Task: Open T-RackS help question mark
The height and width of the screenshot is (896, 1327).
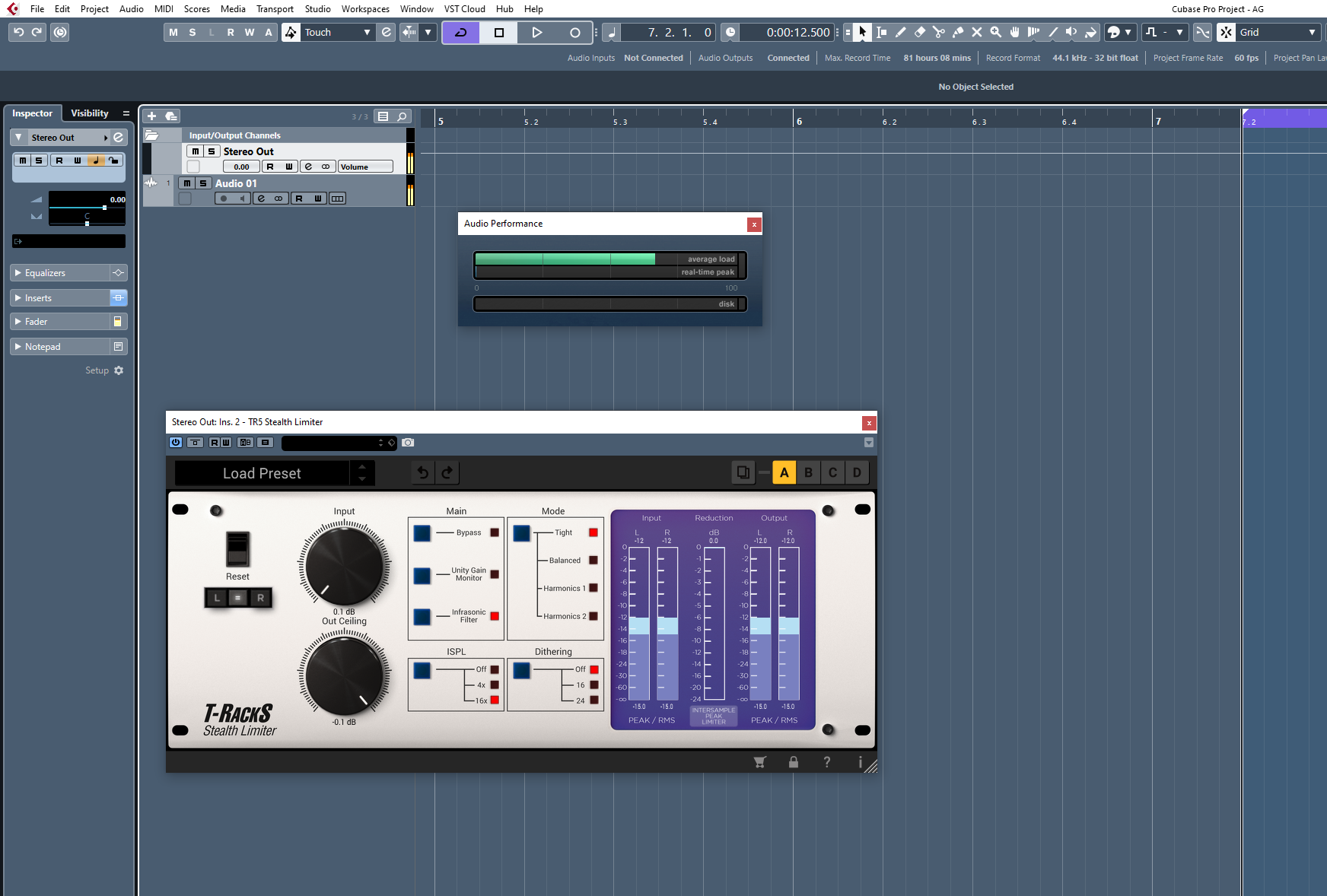Action: (x=827, y=762)
